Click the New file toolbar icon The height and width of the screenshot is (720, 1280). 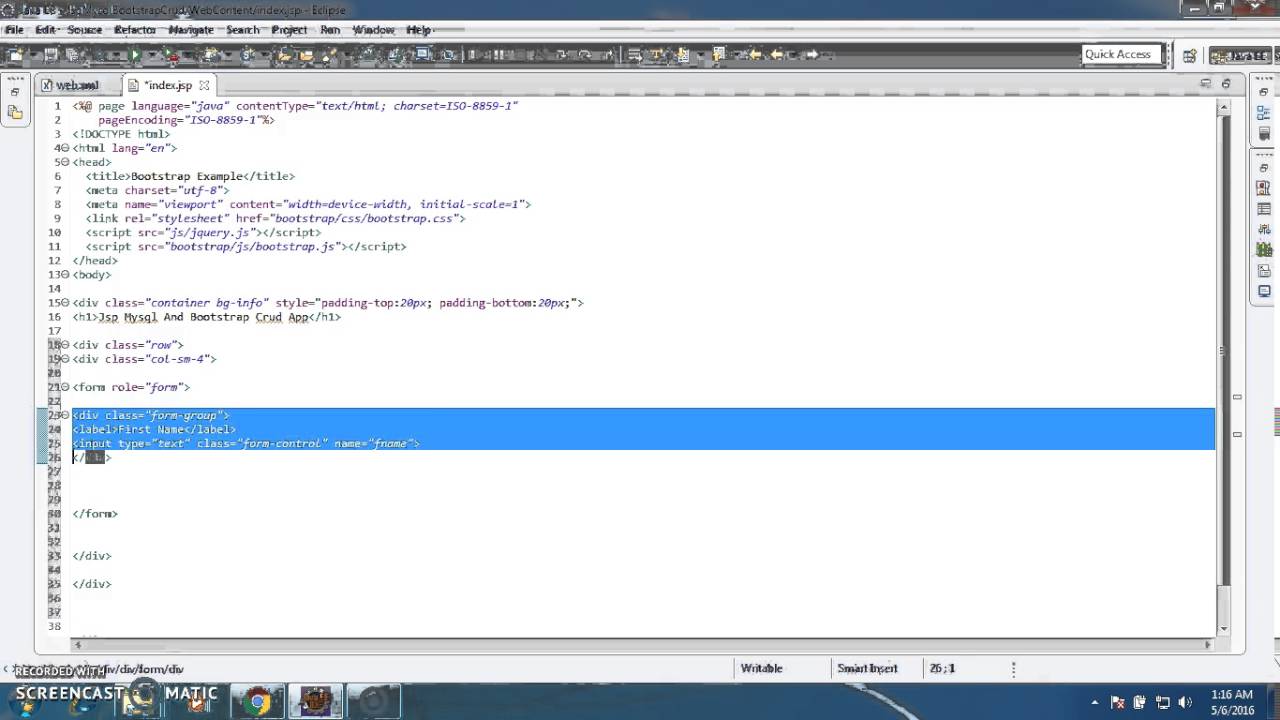click(14, 54)
